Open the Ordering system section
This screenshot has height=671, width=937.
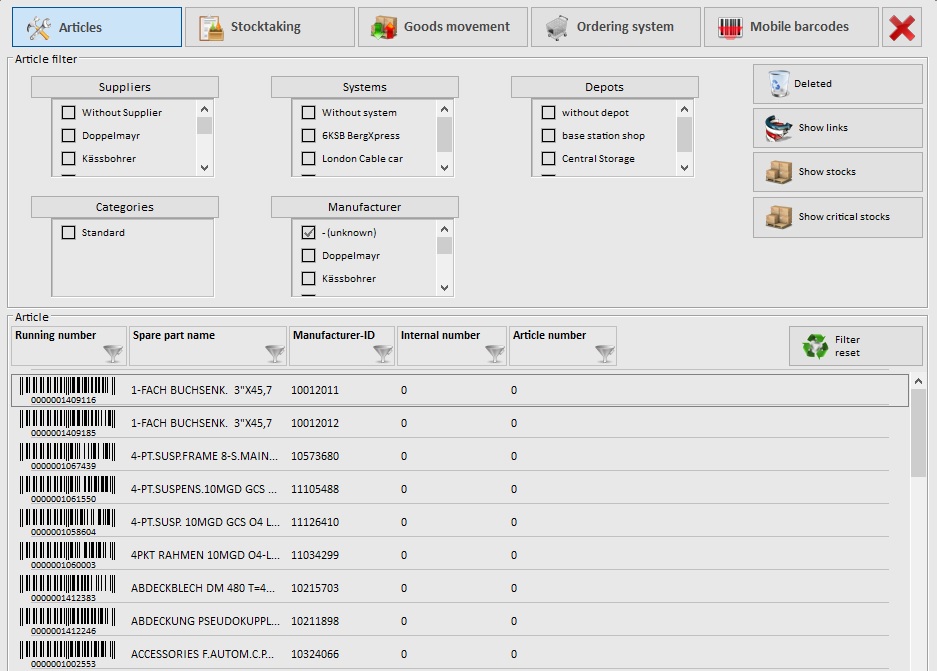pyautogui.click(x=615, y=27)
